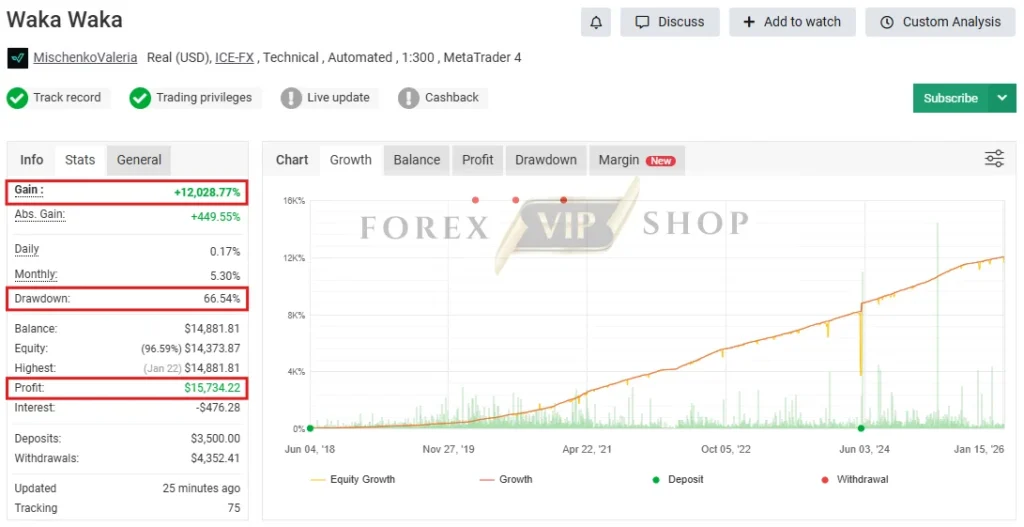Click the equity value $14,373.87
This screenshot has width=1024, height=527.
pos(212,349)
